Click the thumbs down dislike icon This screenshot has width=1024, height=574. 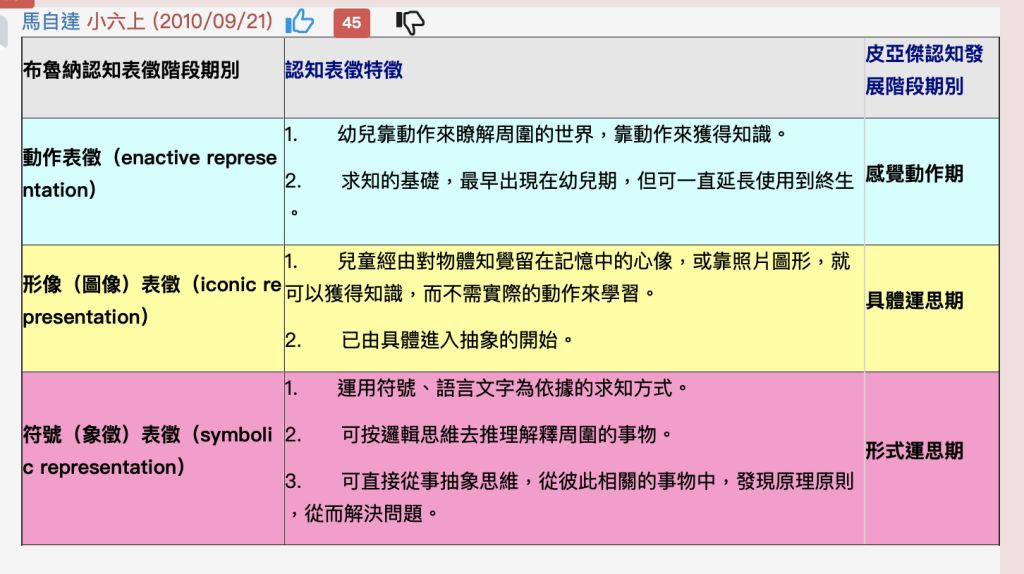click(x=410, y=22)
